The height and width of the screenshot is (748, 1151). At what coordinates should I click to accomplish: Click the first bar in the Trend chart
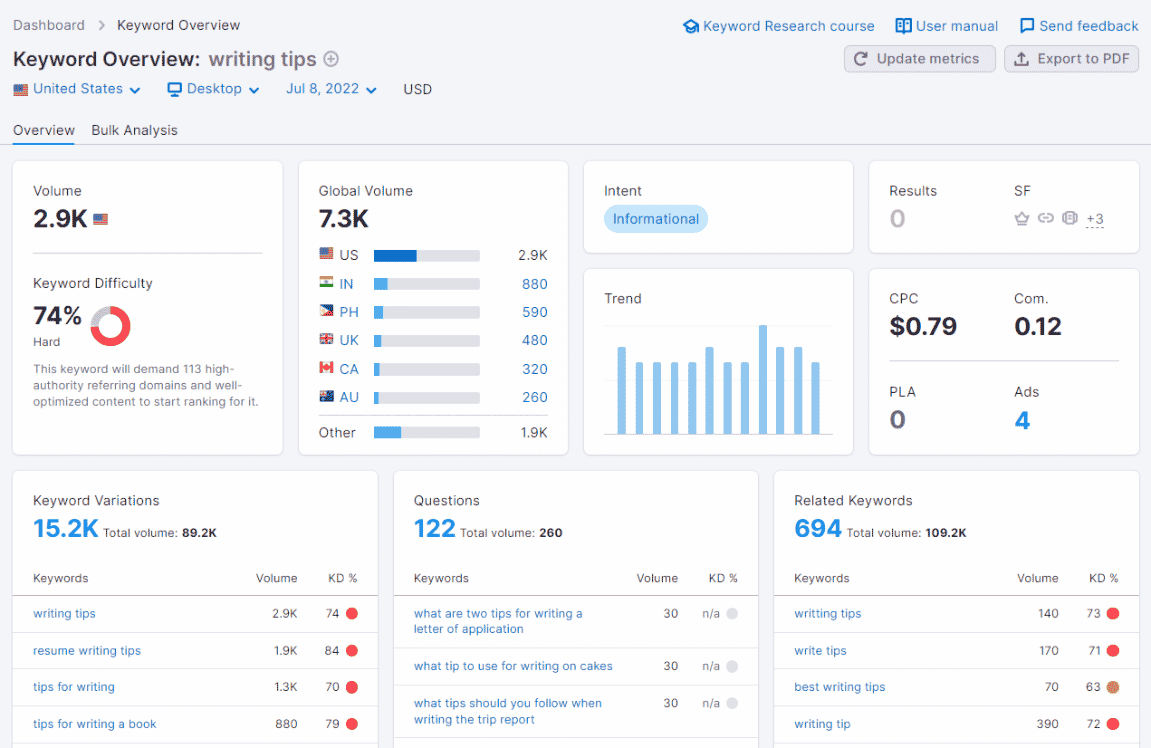coord(622,391)
